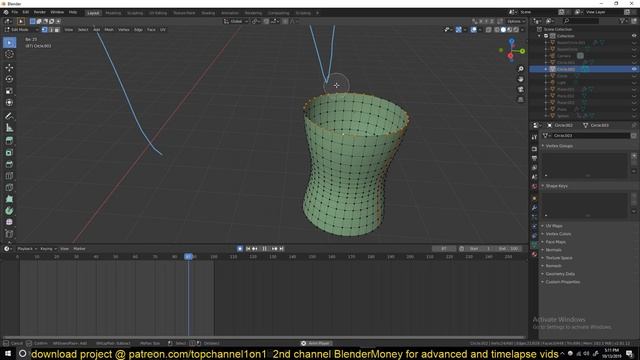Open the Active Tool properties tab icon

(534, 138)
